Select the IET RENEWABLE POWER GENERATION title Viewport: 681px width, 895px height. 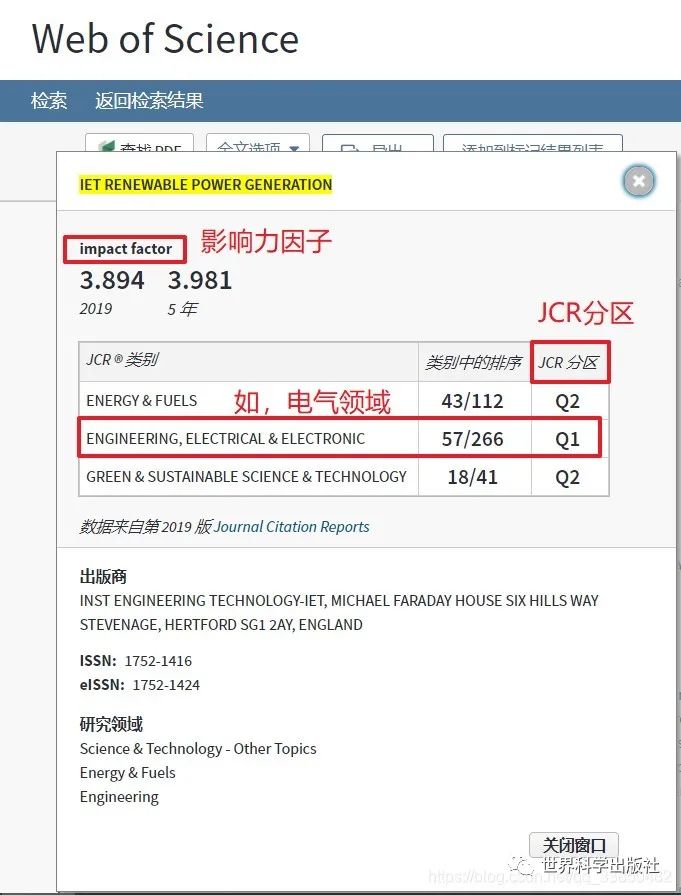(x=205, y=184)
